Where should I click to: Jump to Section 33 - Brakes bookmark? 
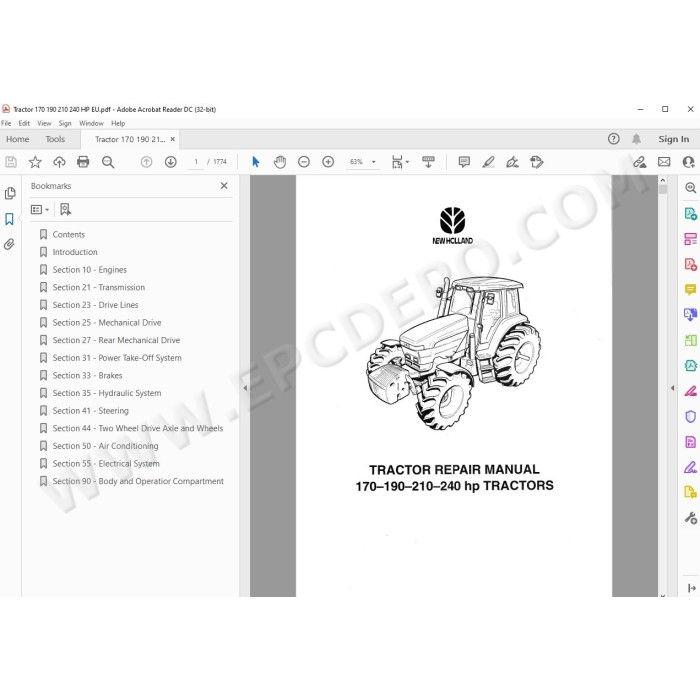coord(87,375)
